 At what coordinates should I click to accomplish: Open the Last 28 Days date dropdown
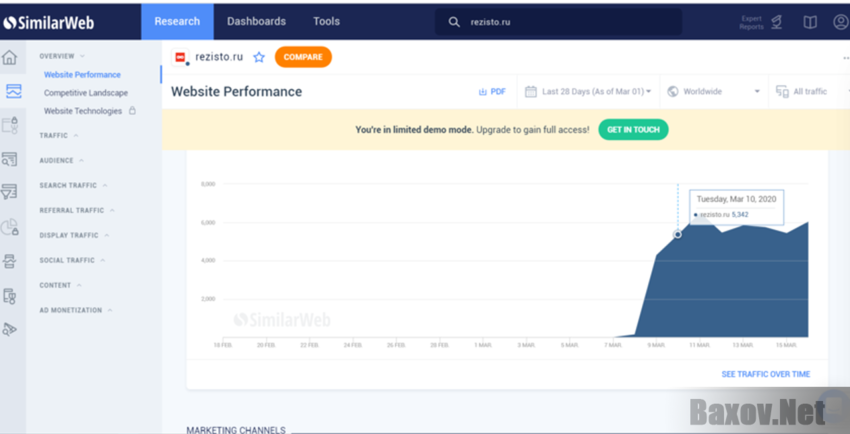(588, 92)
